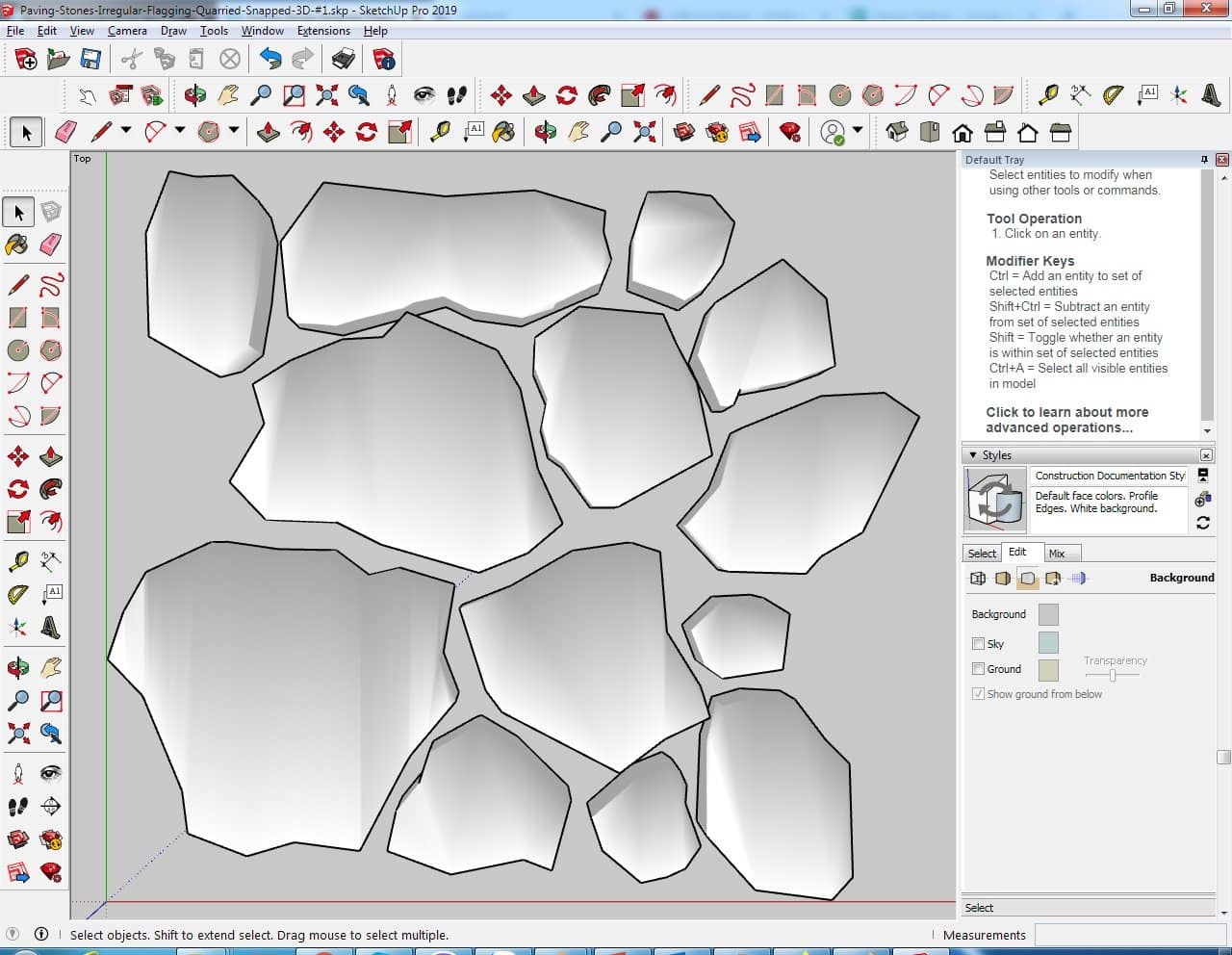This screenshot has height=955, width=1232.
Task: Open the arc tool dropdown arrow
Action: click(x=180, y=130)
